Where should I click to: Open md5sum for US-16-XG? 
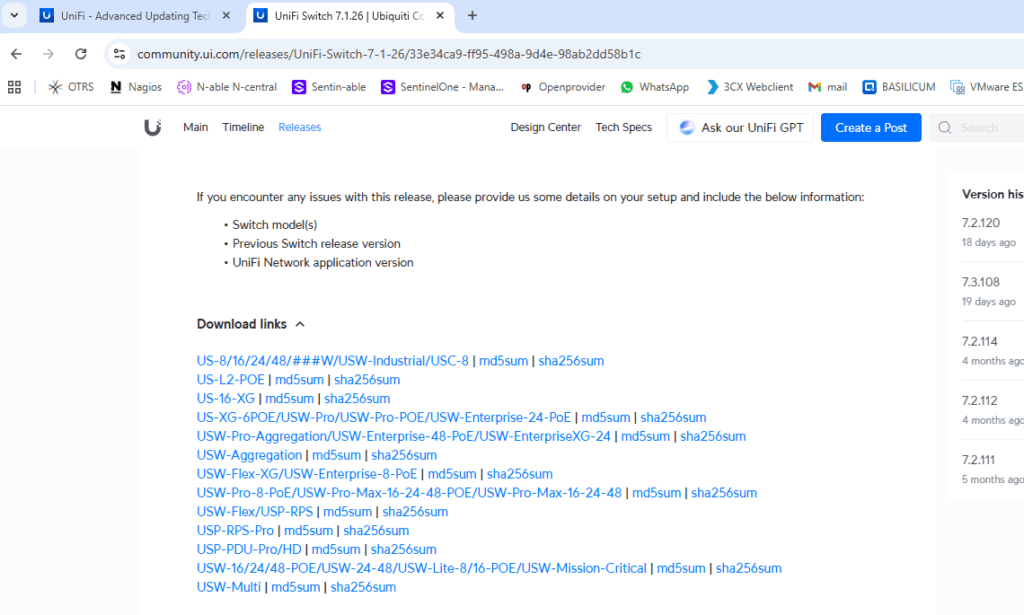pyautogui.click(x=289, y=398)
